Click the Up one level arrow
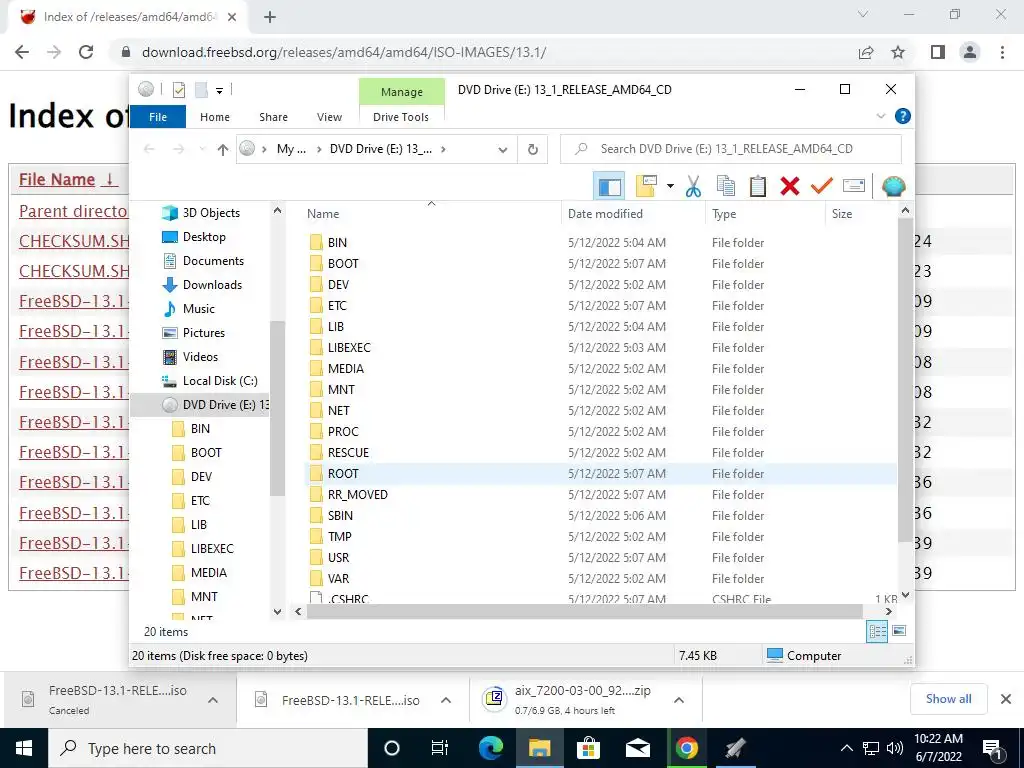1024x768 pixels. click(223, 150)
